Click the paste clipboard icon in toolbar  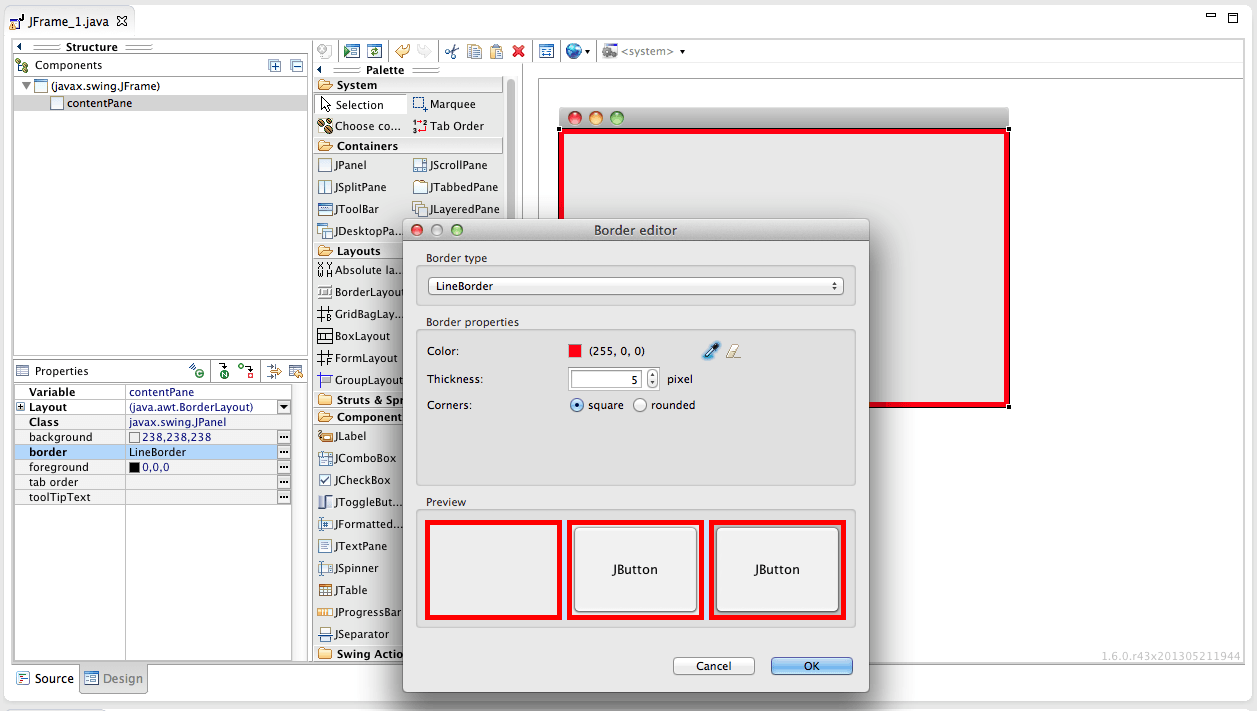[x=496, y=51]
